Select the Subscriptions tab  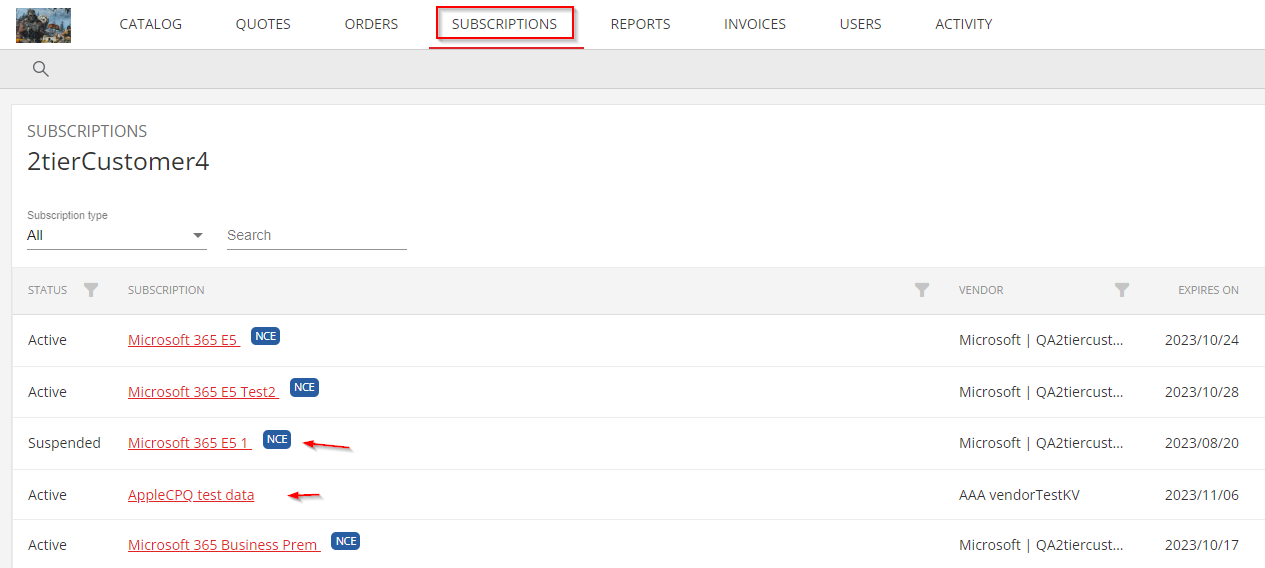coord(505,24)
